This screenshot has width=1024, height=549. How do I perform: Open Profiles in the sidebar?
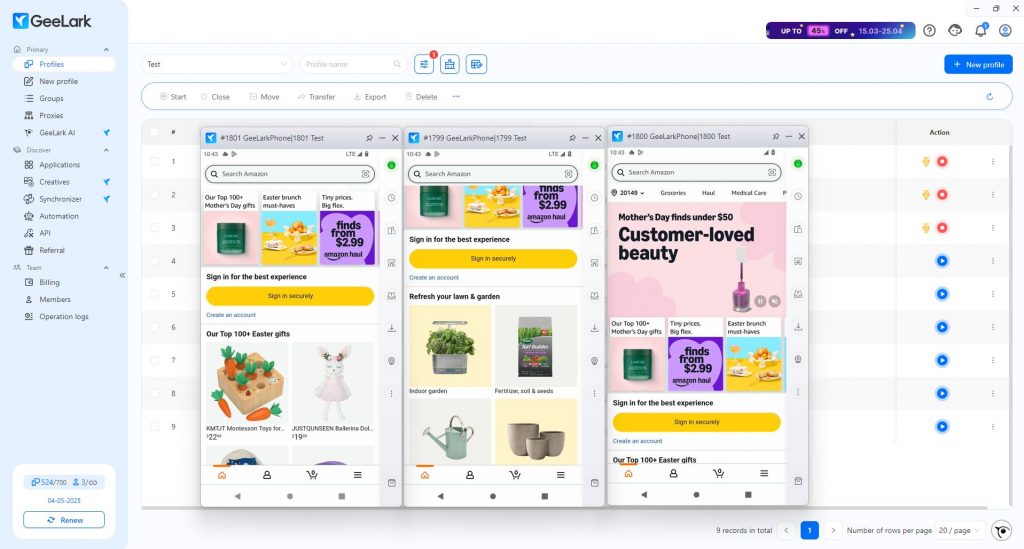tap(64, 64)
